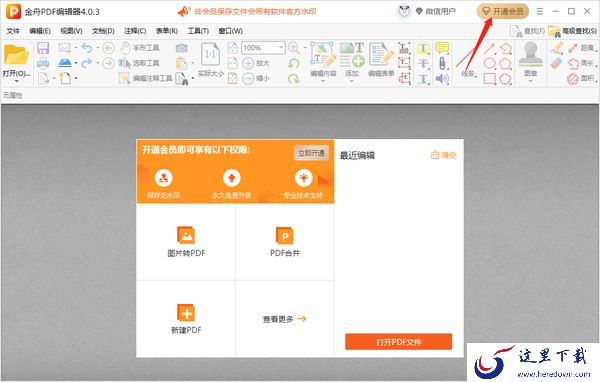Expand the dropdown arrow beside the new document icon
Image resolution: width=600 pixels, height=382 pixels.
(76, 78)
